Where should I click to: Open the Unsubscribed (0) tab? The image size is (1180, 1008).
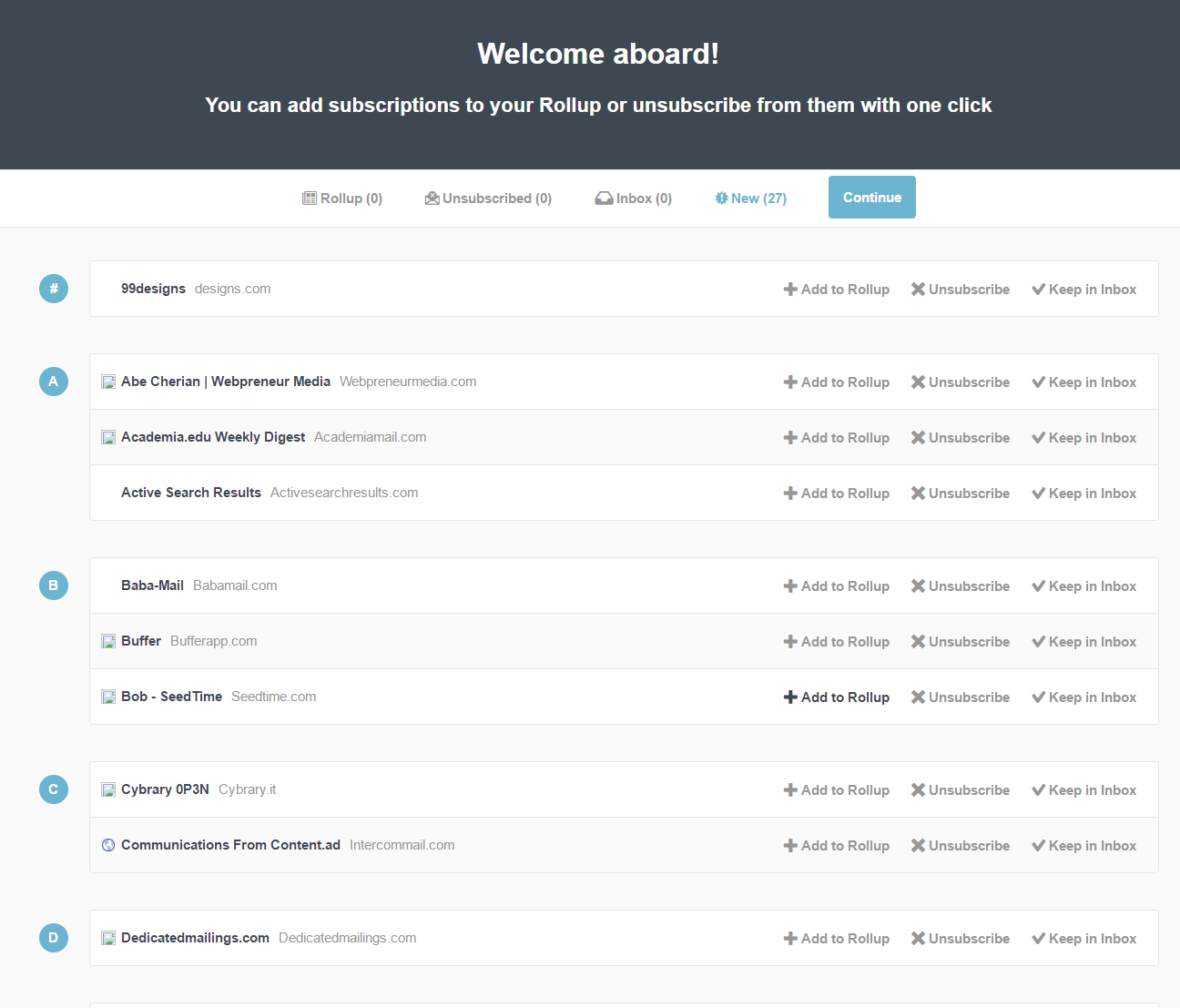click(x=488, y=199)
